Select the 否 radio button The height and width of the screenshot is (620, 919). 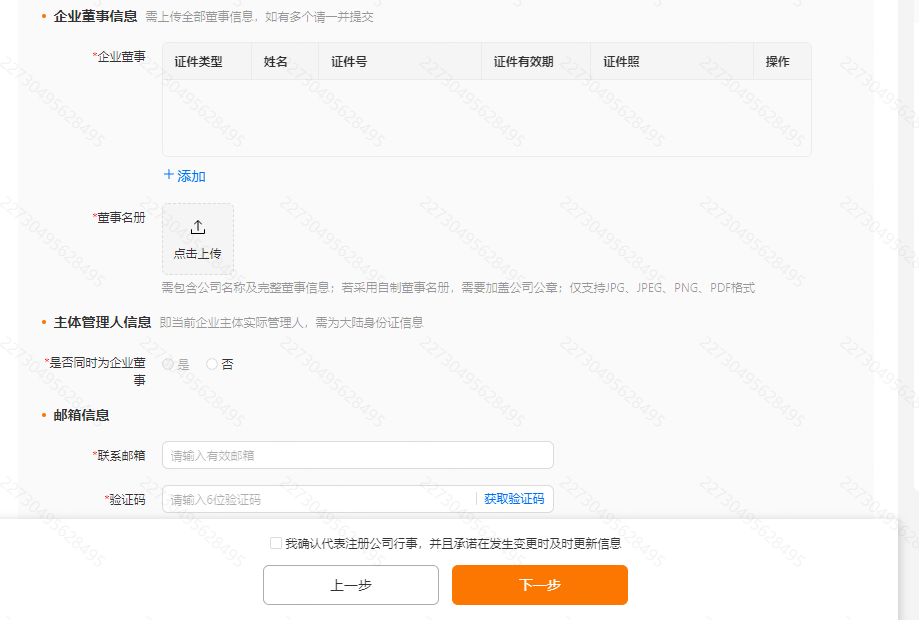click(210, 363)
